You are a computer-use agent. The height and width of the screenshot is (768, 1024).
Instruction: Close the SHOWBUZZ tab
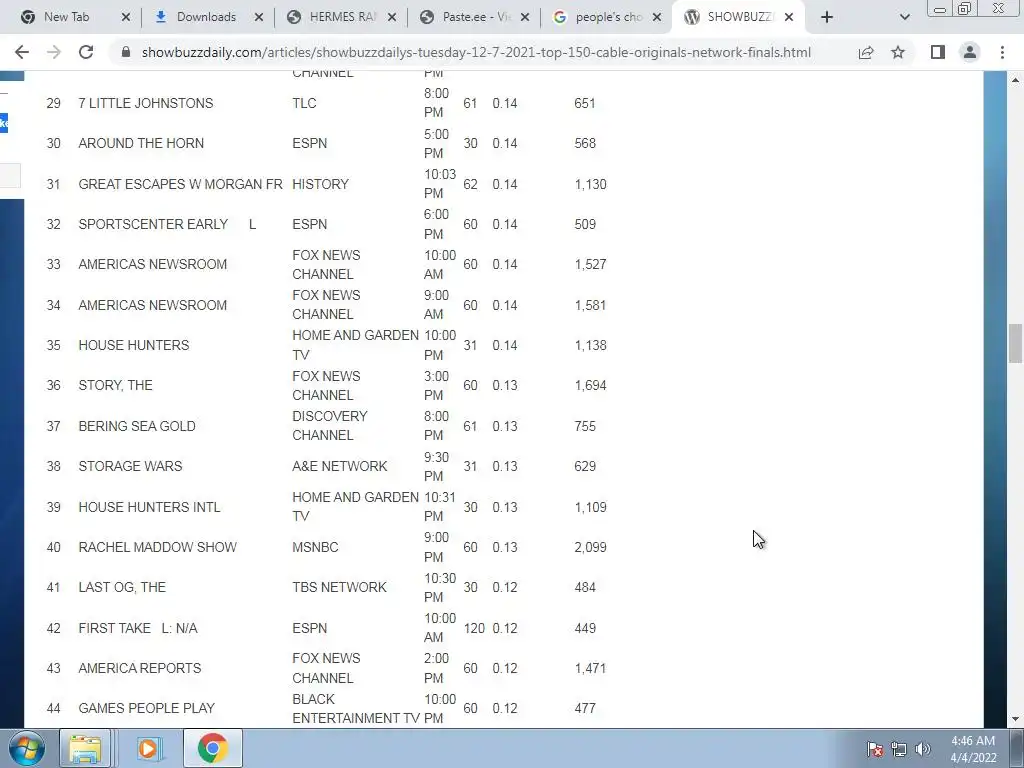pyautogui.click(x=789, y=17)
